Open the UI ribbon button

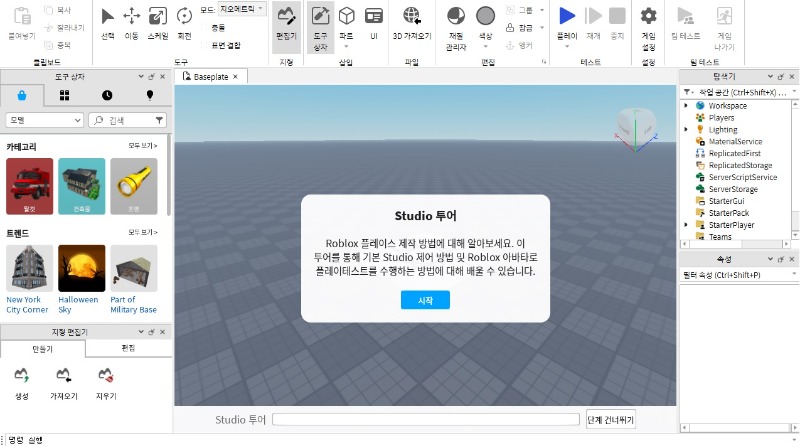(x=374, y=23)
